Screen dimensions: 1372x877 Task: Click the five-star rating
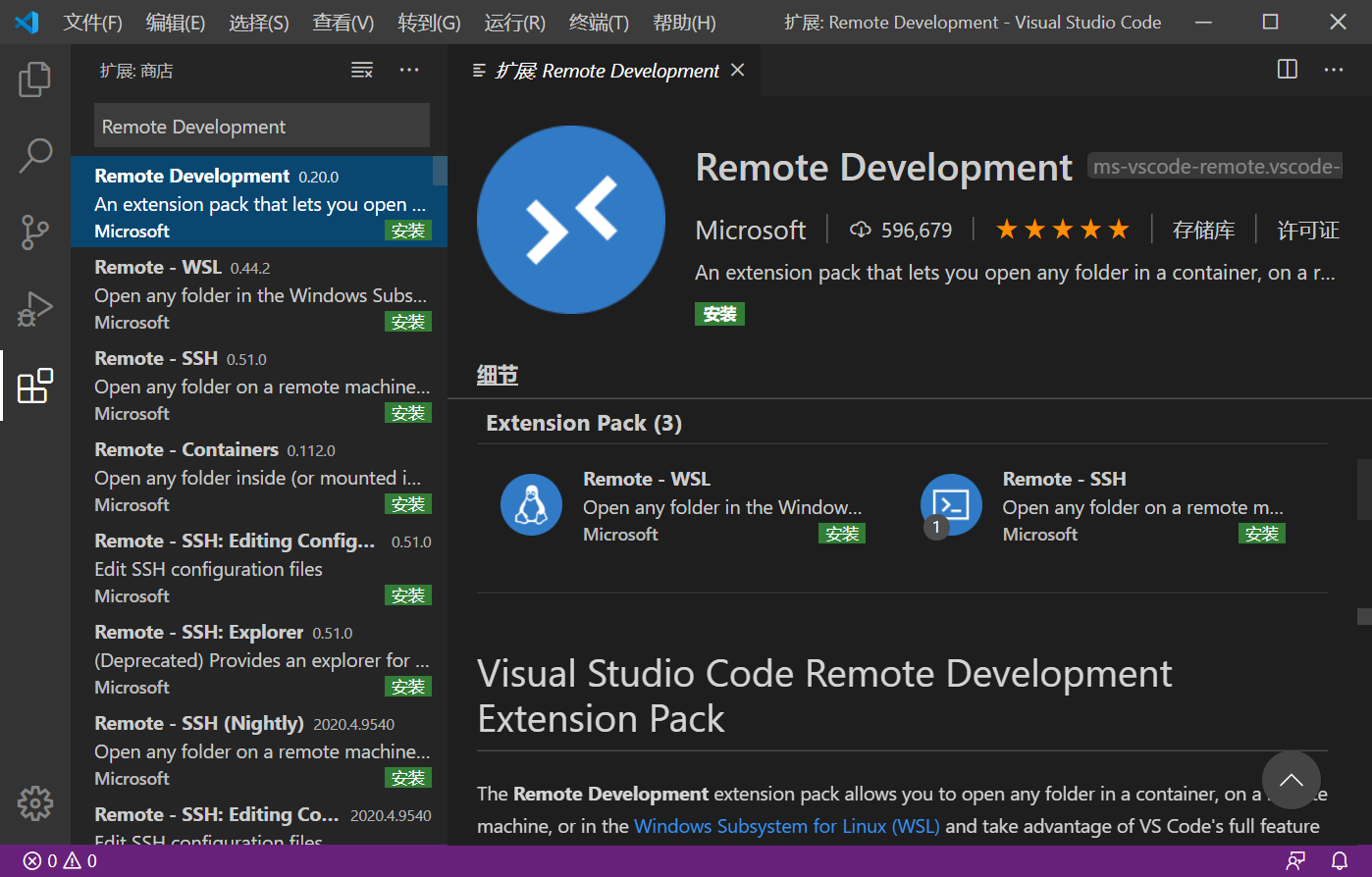[x=1063, y=231]
